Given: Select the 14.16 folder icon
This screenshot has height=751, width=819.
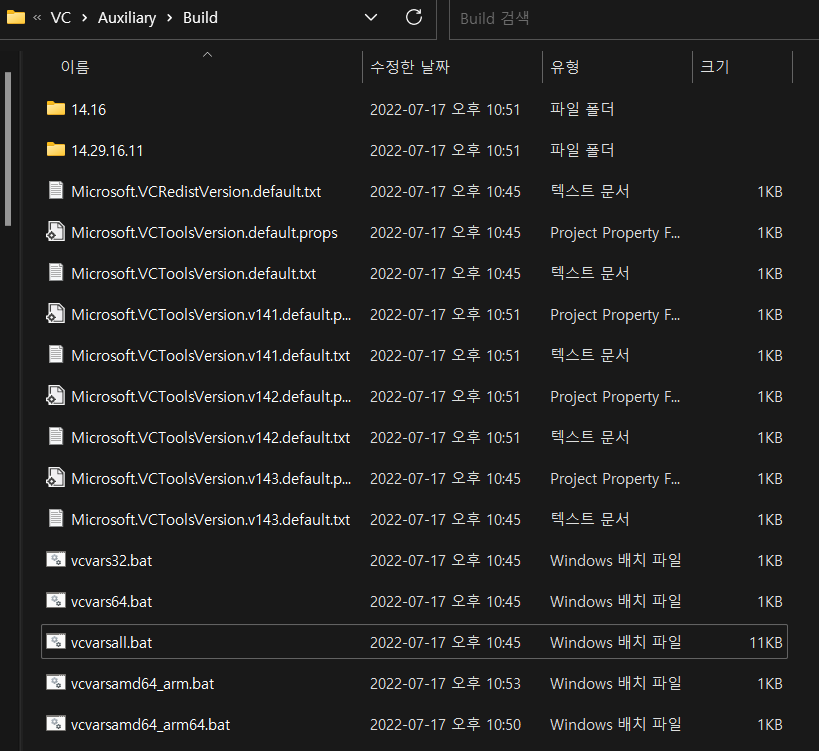Looking at the screenshot, I should click(x=56, y=109).
